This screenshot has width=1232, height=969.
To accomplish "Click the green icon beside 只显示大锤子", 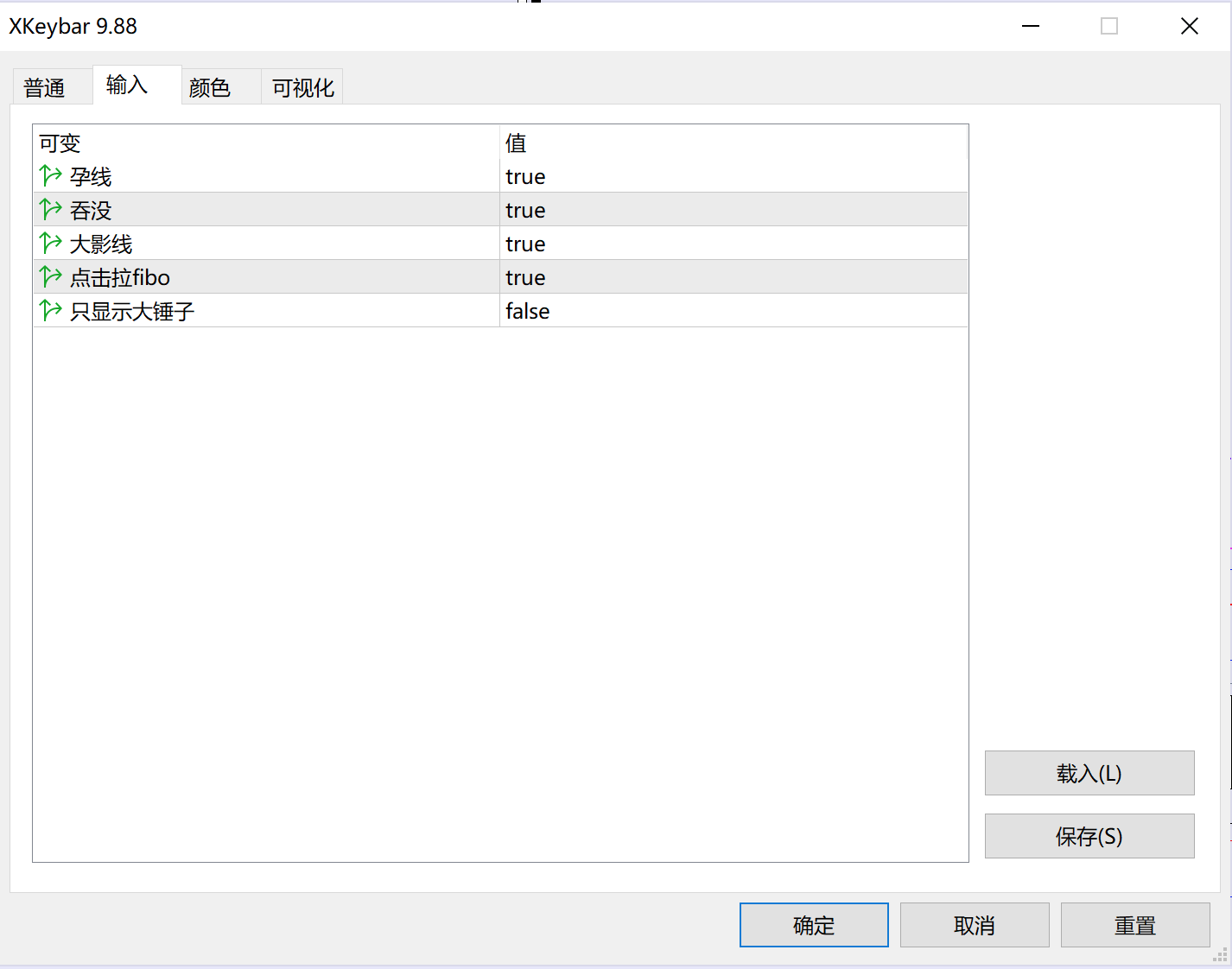I will pos(51,311).
